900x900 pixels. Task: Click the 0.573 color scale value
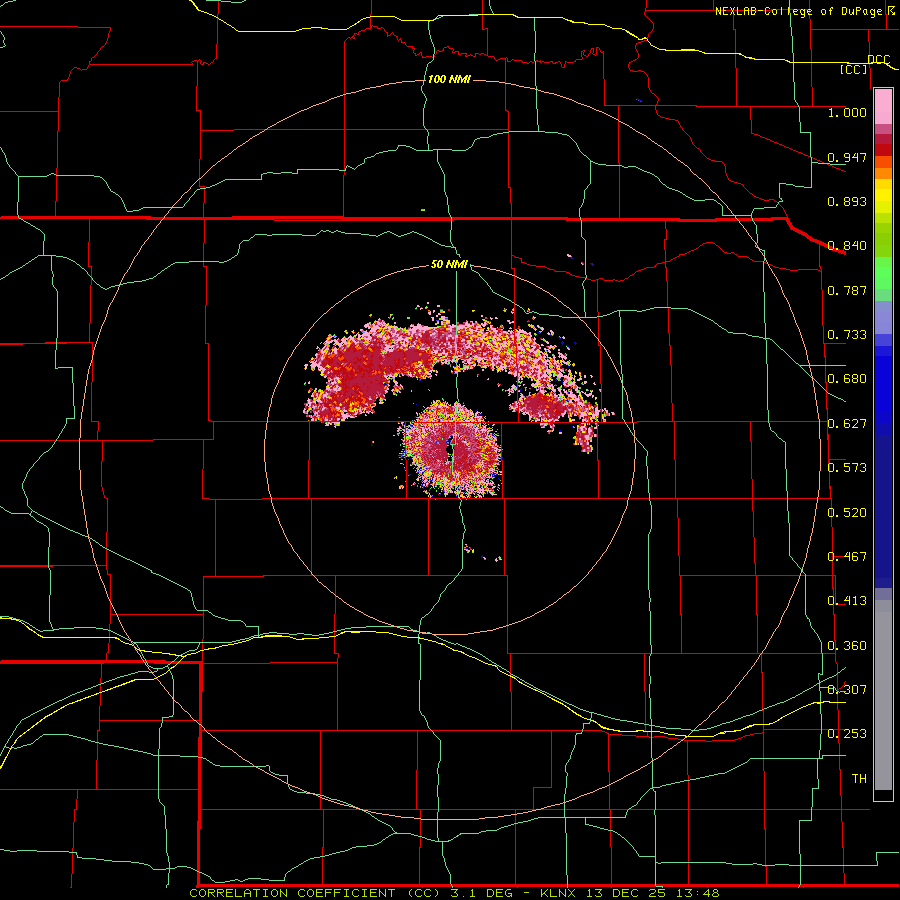(x=847, y=468)
